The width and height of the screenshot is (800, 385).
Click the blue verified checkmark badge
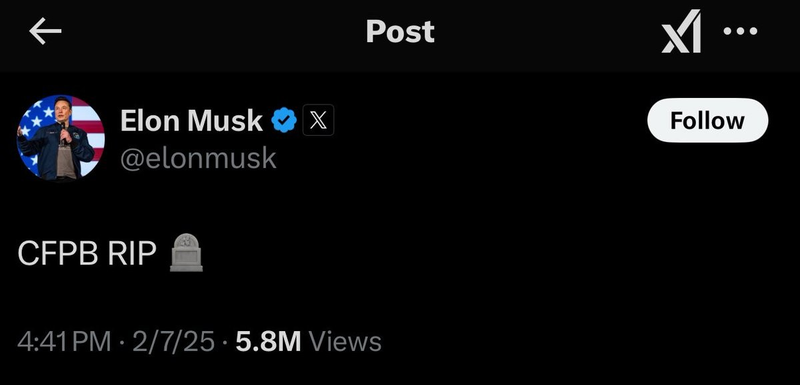[x=284, y=120]
